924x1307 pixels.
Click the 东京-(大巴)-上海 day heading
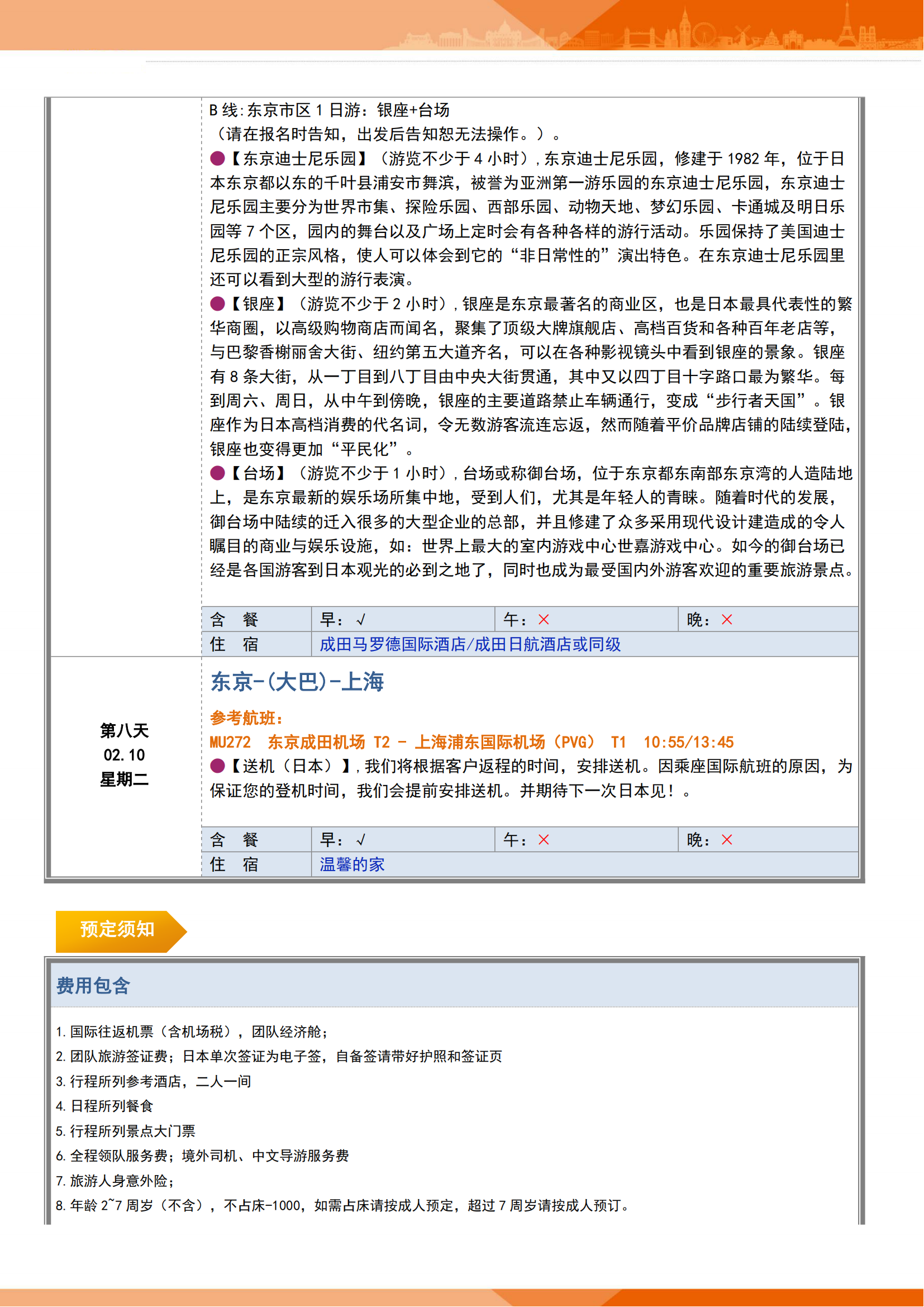[x=297, y=682]
